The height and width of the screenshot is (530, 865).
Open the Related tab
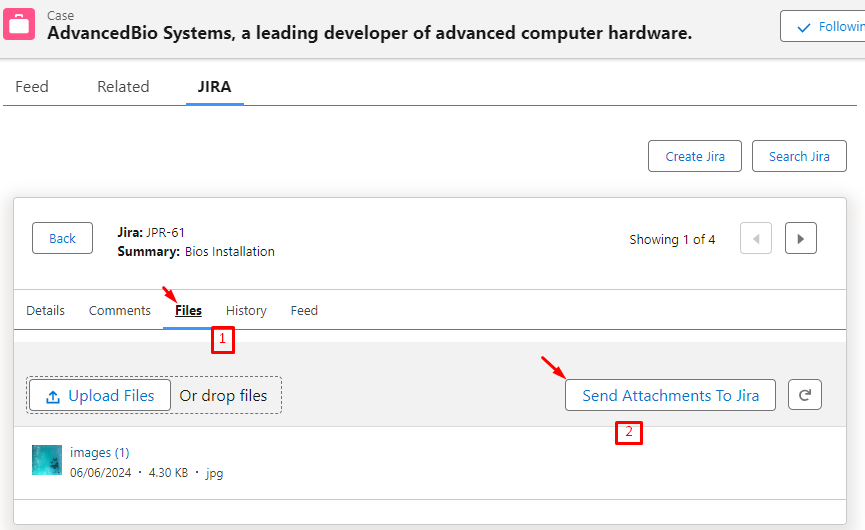123,87
